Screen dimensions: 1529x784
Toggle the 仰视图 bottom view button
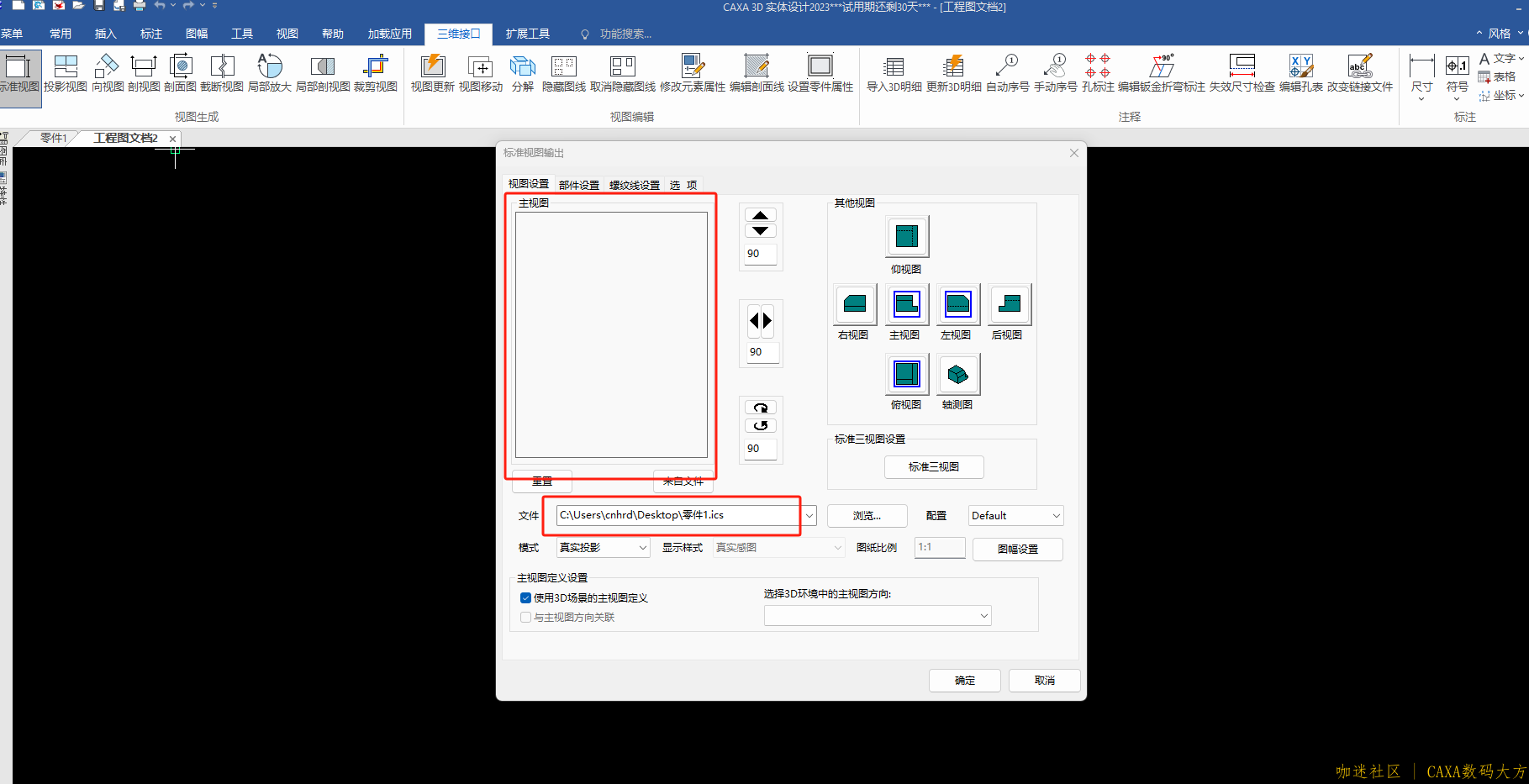point(907,236)
